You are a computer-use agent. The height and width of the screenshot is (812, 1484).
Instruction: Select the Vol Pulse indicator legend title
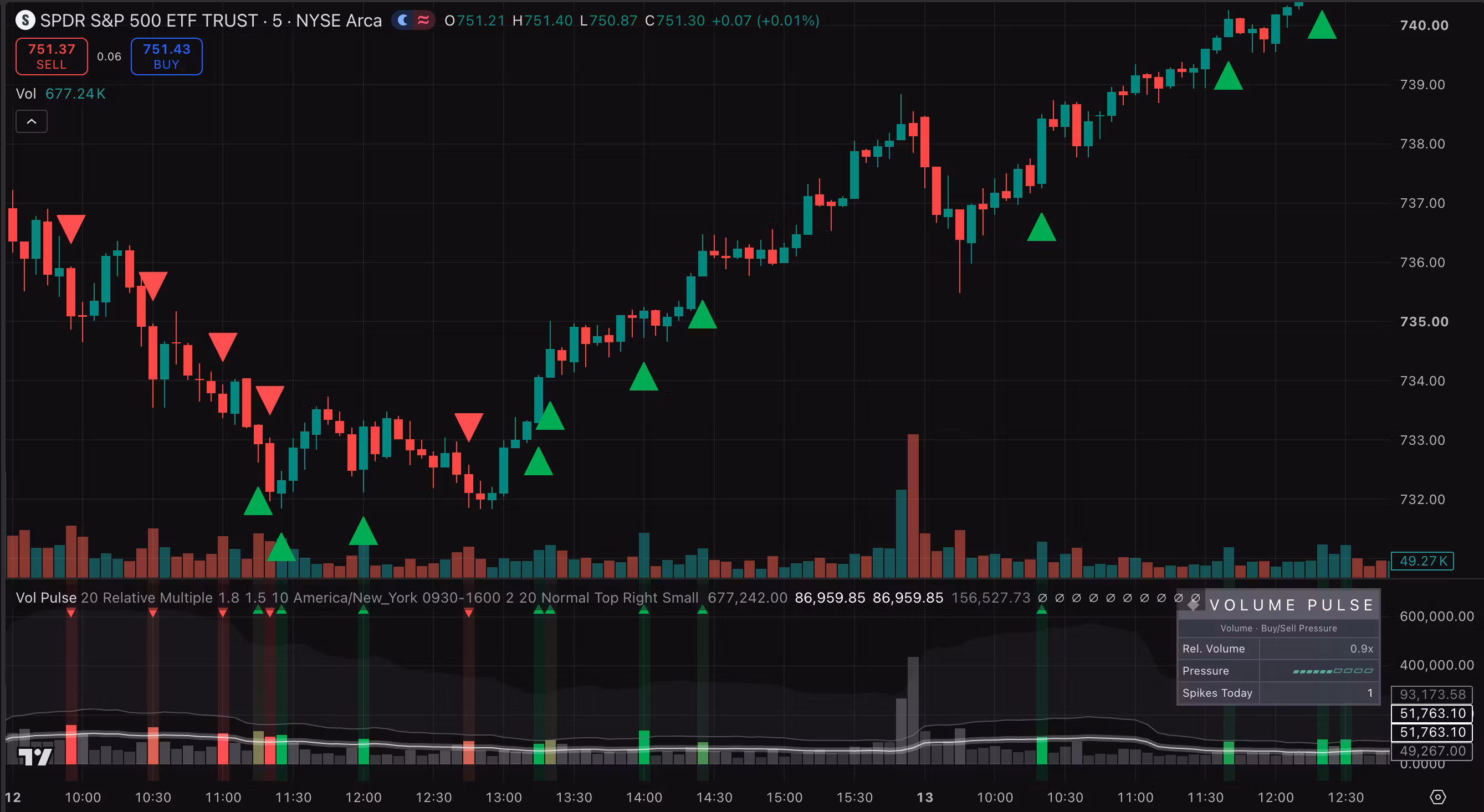click(x=46, y=597)
